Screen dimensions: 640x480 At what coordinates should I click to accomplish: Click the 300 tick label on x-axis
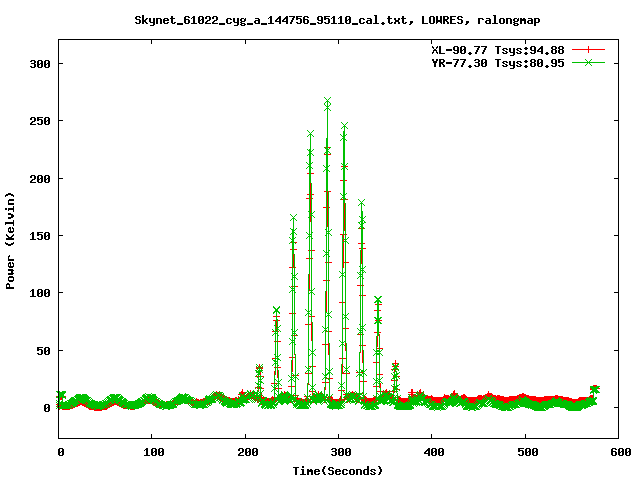[x=339, y=453]
